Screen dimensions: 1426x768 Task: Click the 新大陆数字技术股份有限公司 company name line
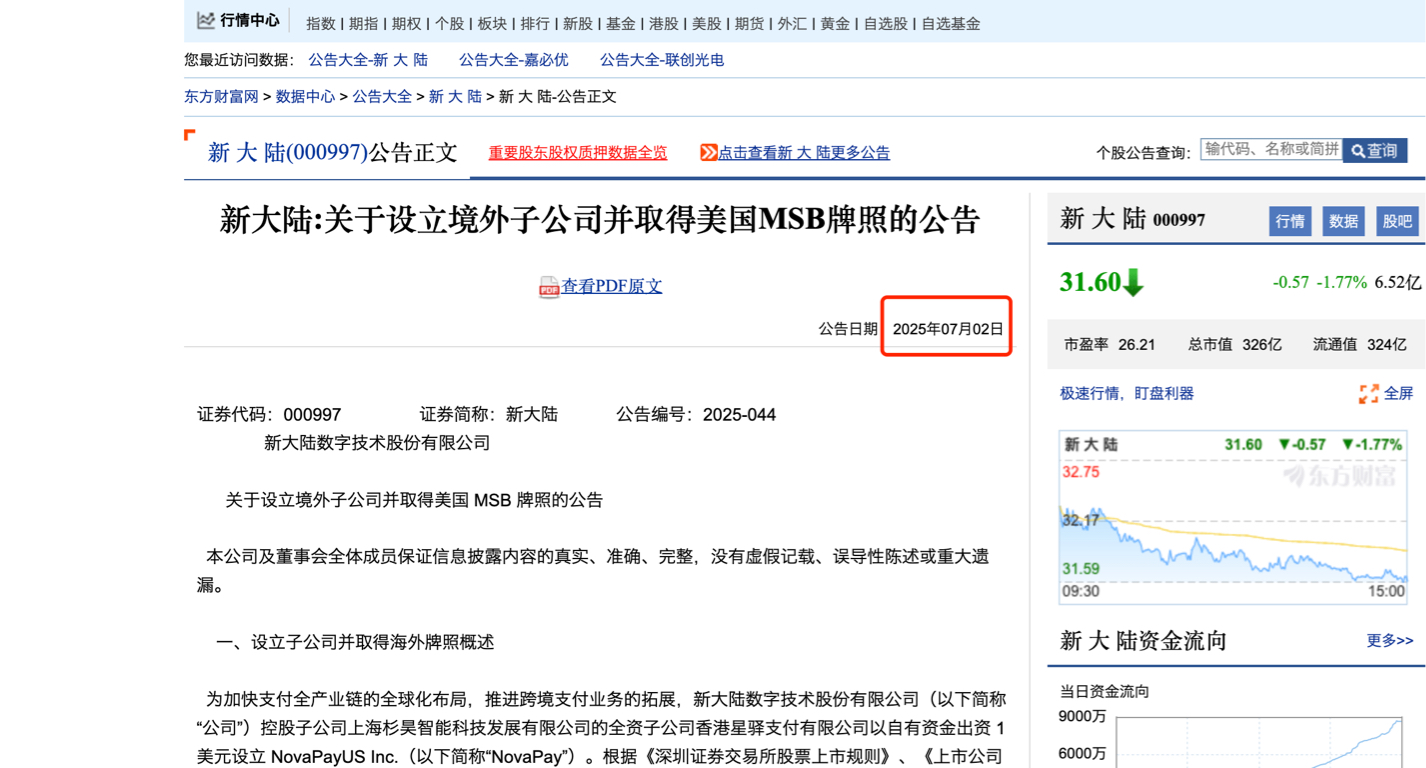pos(377,442)
